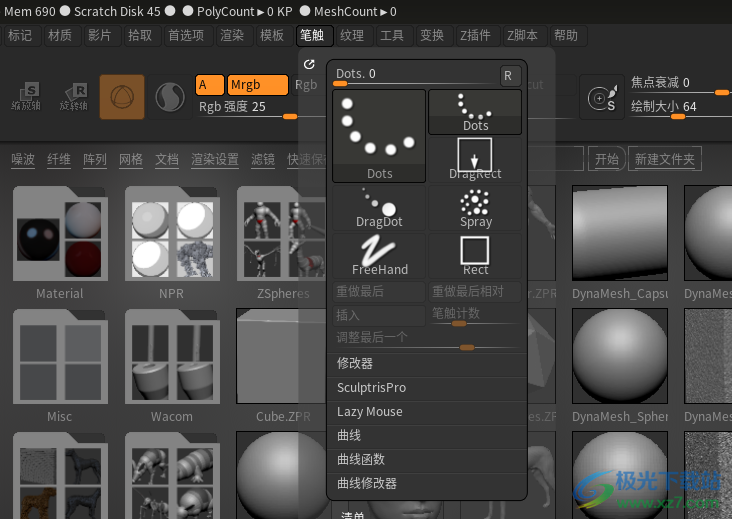
Task: Expand the 曲线 section
Action: [x=427, y=435]
